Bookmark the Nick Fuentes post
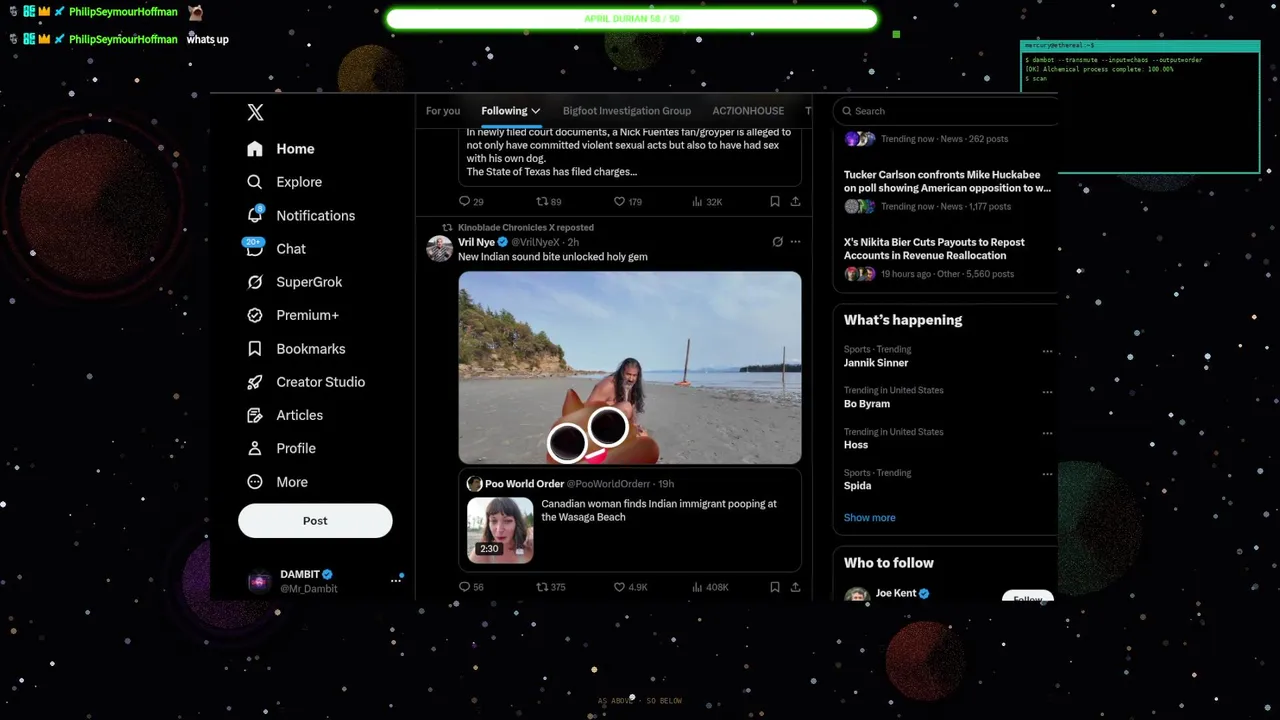Image resolution: width=1280 pixels, height=720 pixels. click(775, 201)
